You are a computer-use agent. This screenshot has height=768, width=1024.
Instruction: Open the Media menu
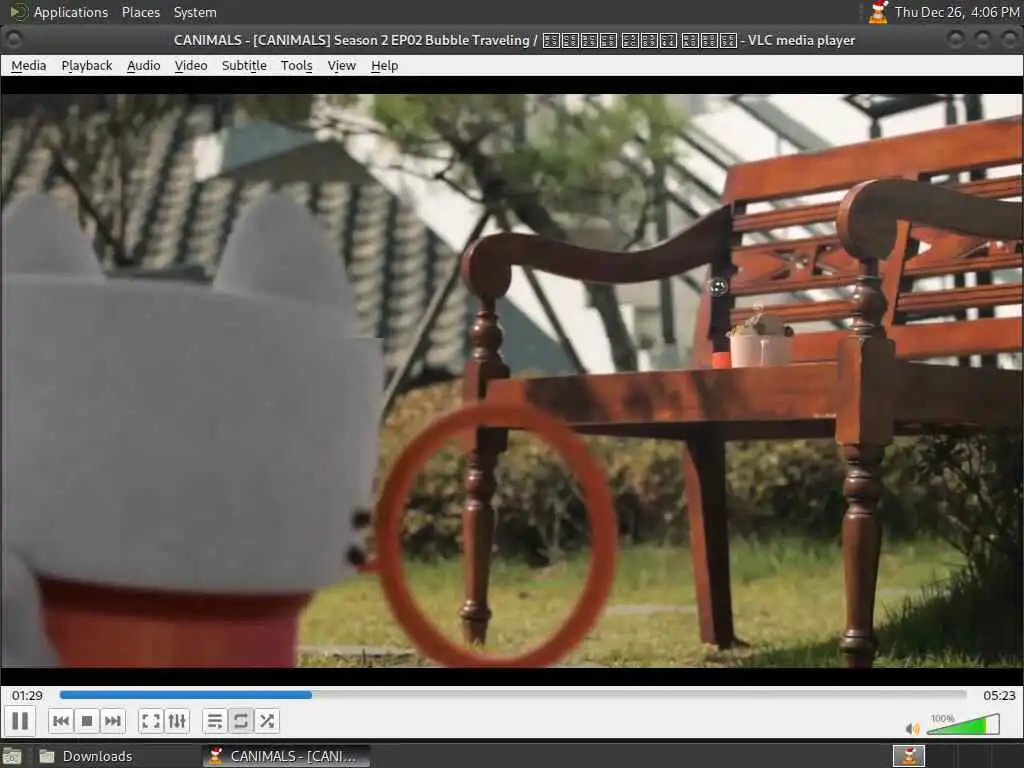(x=29, y=65)
